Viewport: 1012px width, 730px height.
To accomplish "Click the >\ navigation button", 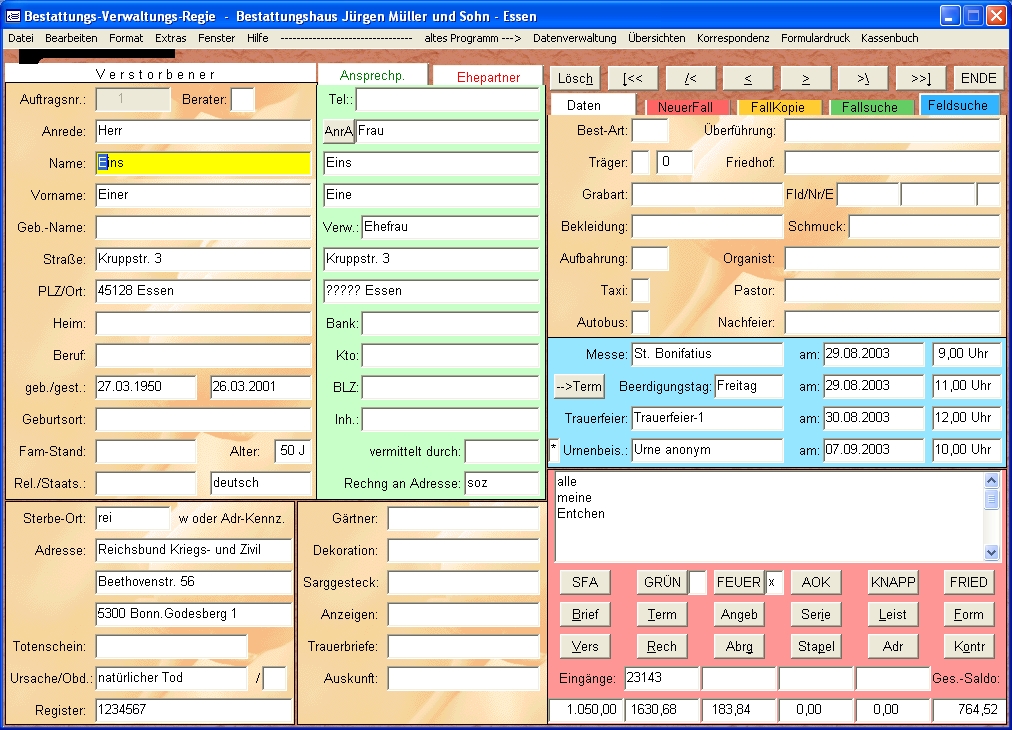I will tap(863, 79).
